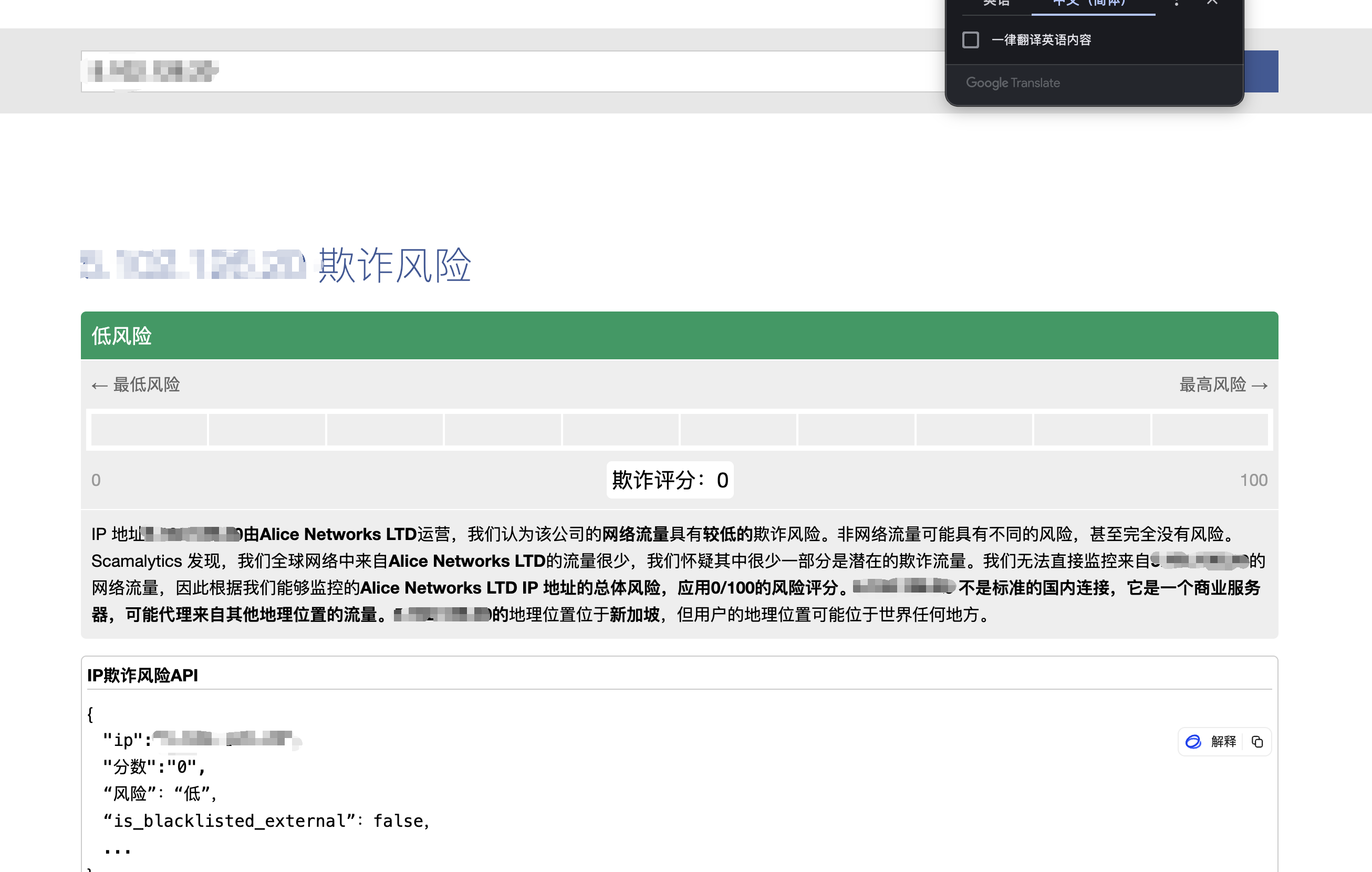Image resolution: width=1372 pixels, height=872 pixels.
Task: Open the translate popup three-dot options menu
Action: point(1177,4)
